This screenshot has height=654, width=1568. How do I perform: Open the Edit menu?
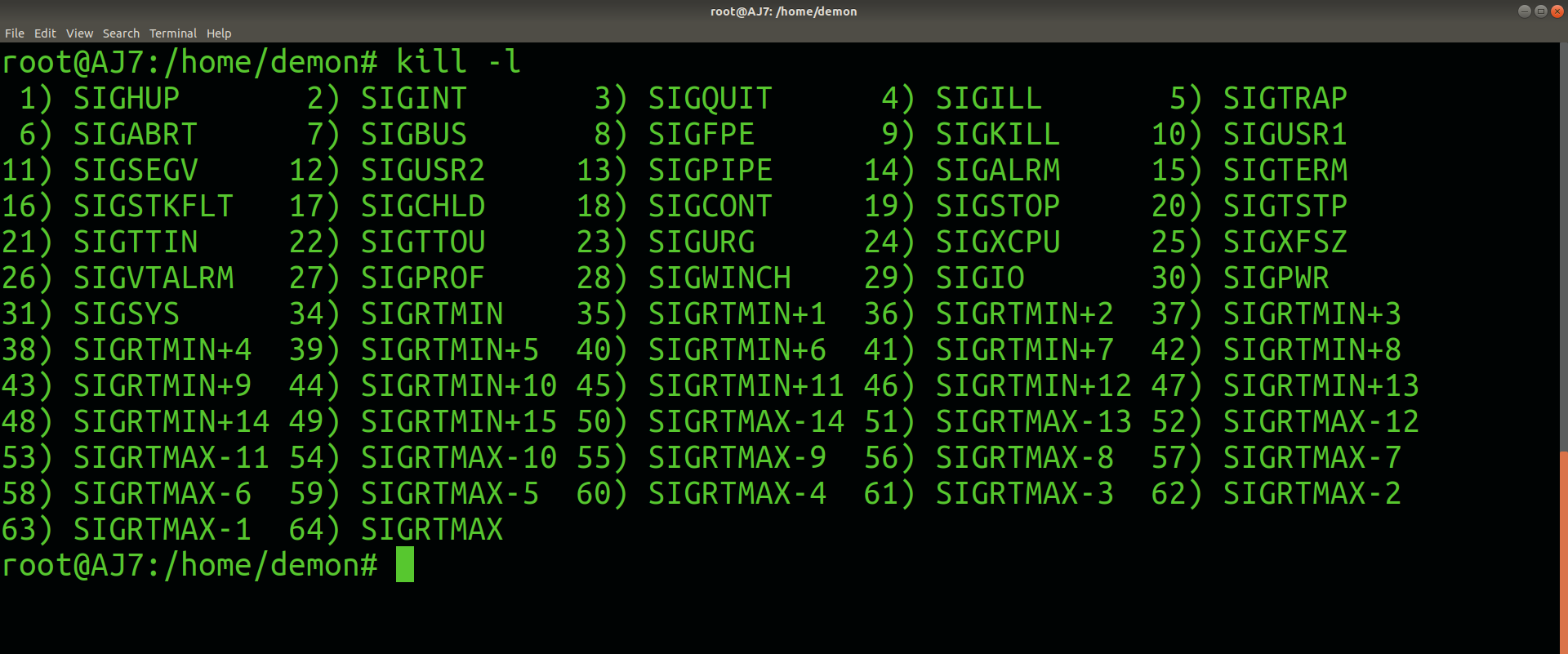tap(45, 33)
